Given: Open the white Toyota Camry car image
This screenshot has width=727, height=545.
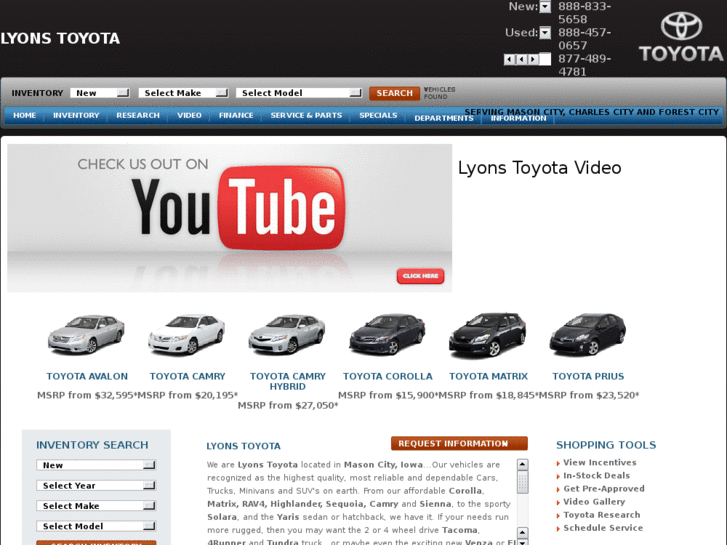Looking at the screenshot, I should click(x=186, y=334).
